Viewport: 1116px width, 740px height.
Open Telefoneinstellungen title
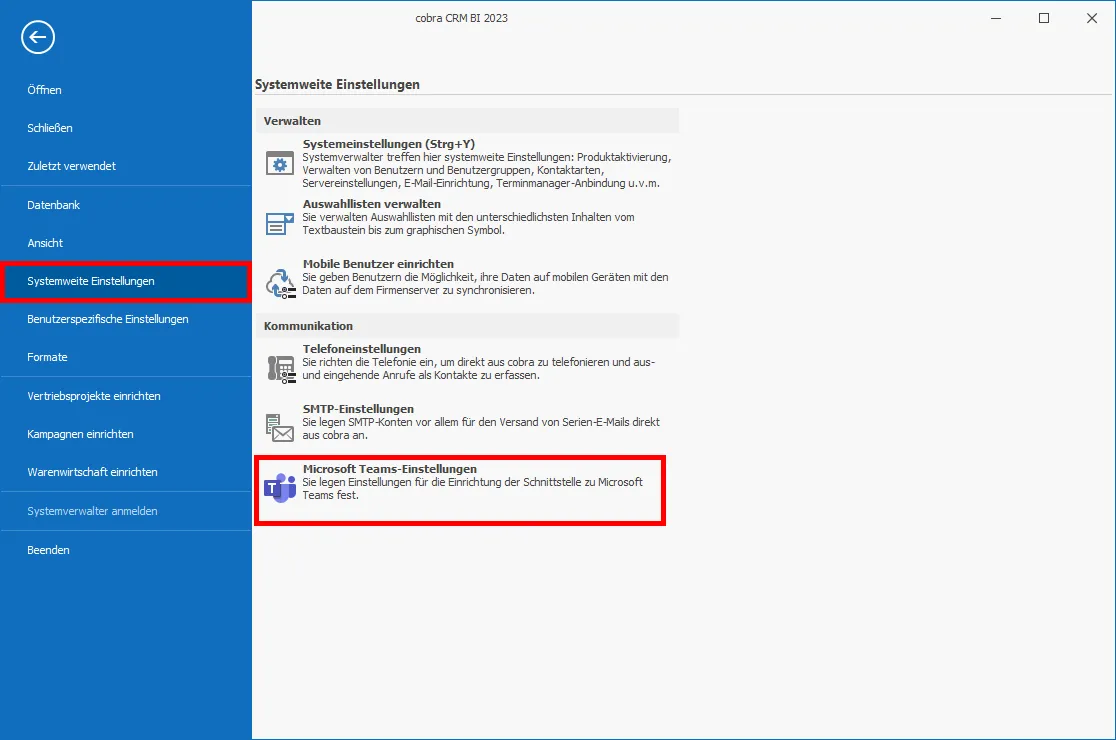[x=362, y=349]
